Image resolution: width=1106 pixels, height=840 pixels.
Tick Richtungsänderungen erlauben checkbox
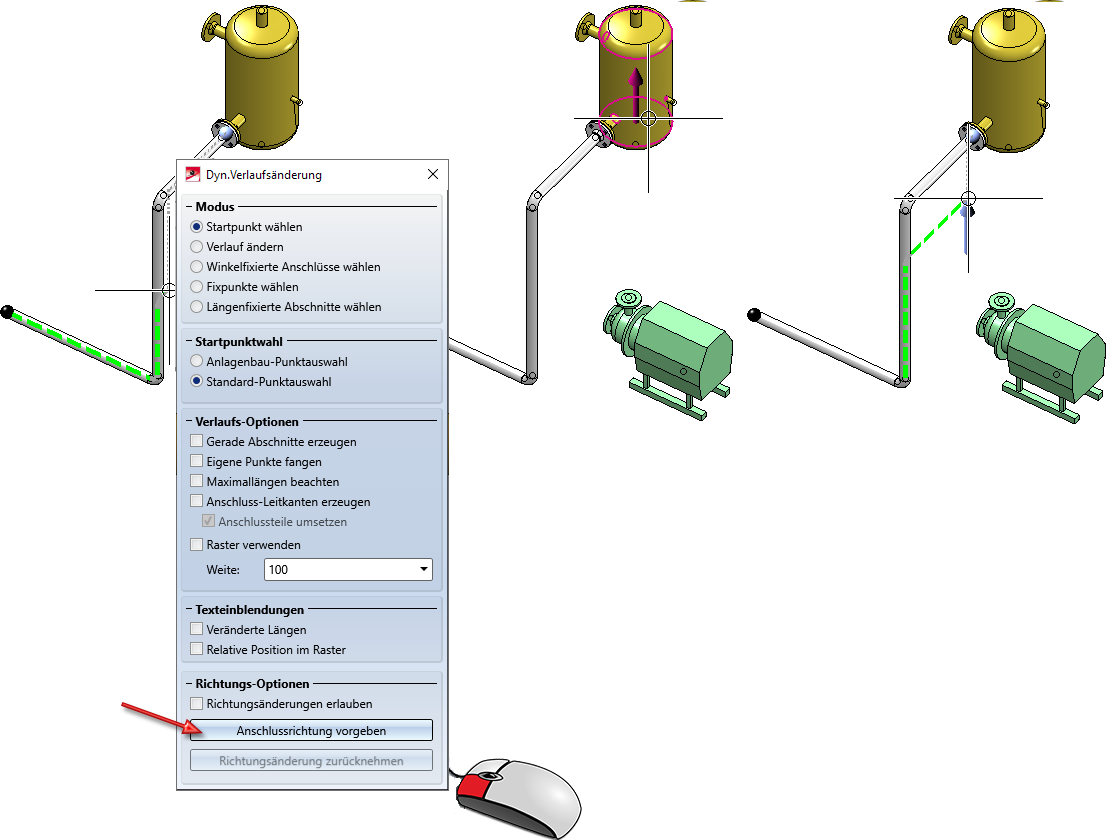click(197, 704)
